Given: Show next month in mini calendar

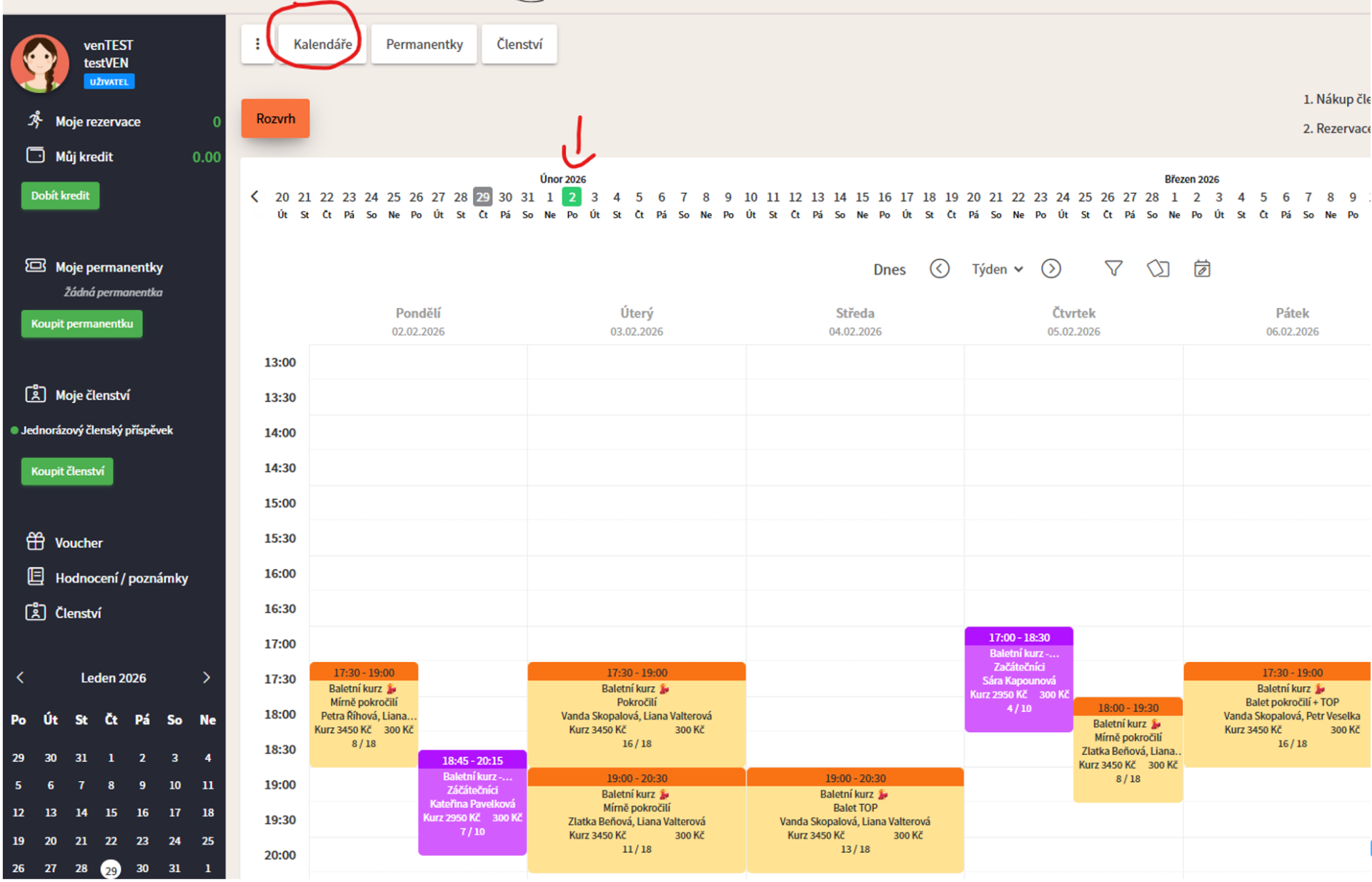Looking at the screenshot, I should click(207, 677).
